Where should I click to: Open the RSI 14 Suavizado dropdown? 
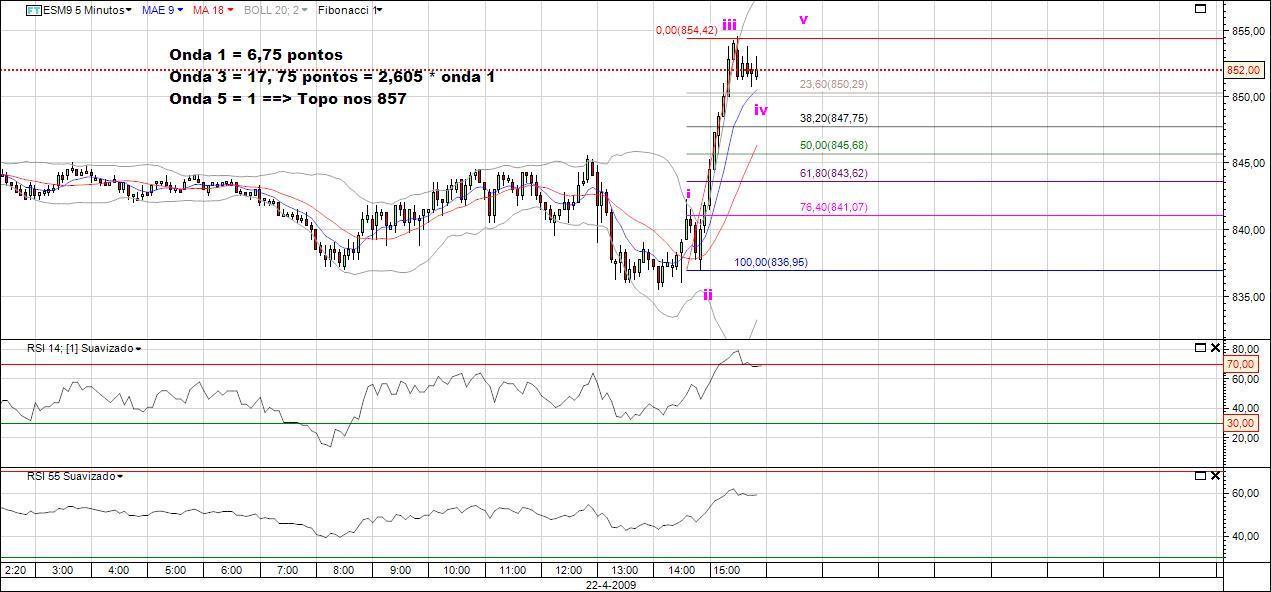(x=84, y=348)
